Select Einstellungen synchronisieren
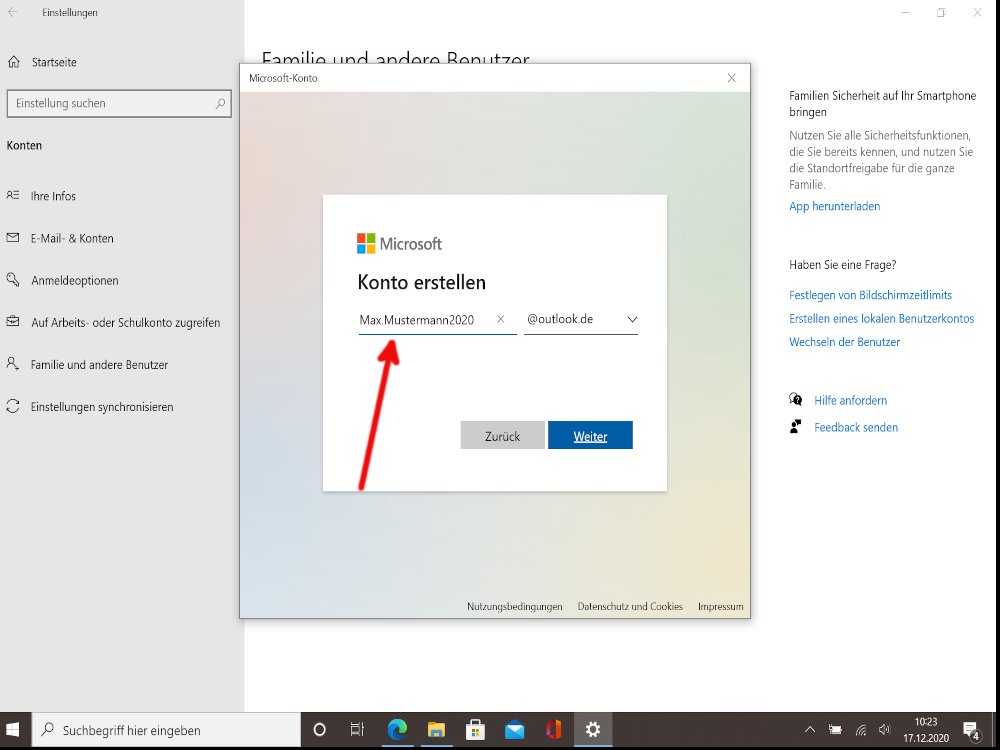Image resolution: width=1000 pixels, height=750 pixels. point(101,407)
